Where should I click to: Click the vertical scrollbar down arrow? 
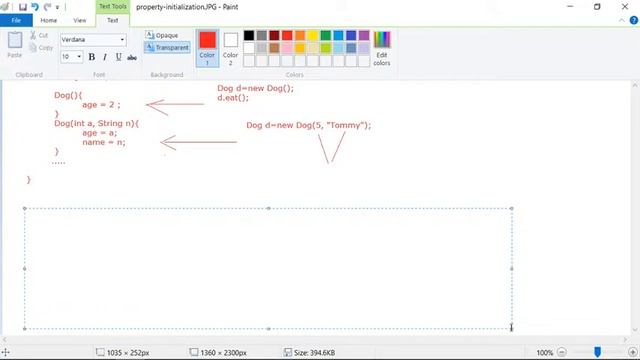[x=635, y=330]
